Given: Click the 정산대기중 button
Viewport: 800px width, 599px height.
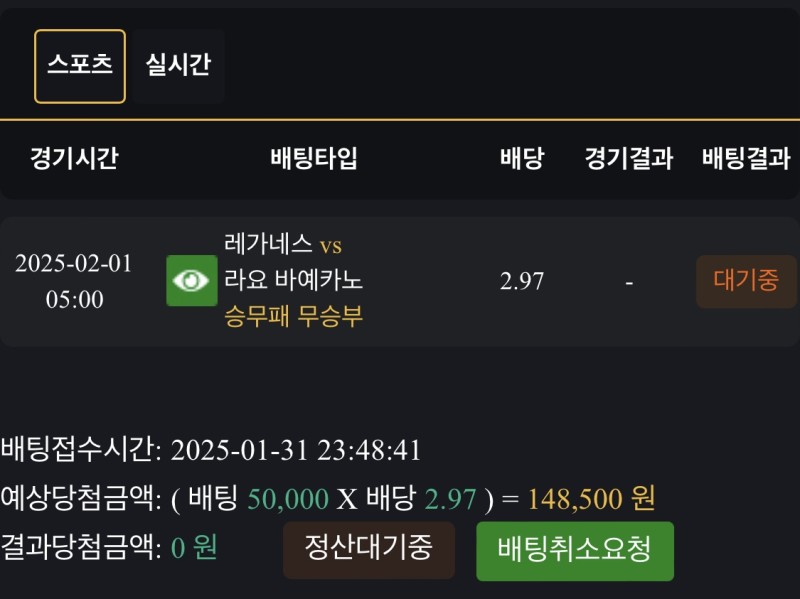Looking at the screenshot, I should [368, 549].
